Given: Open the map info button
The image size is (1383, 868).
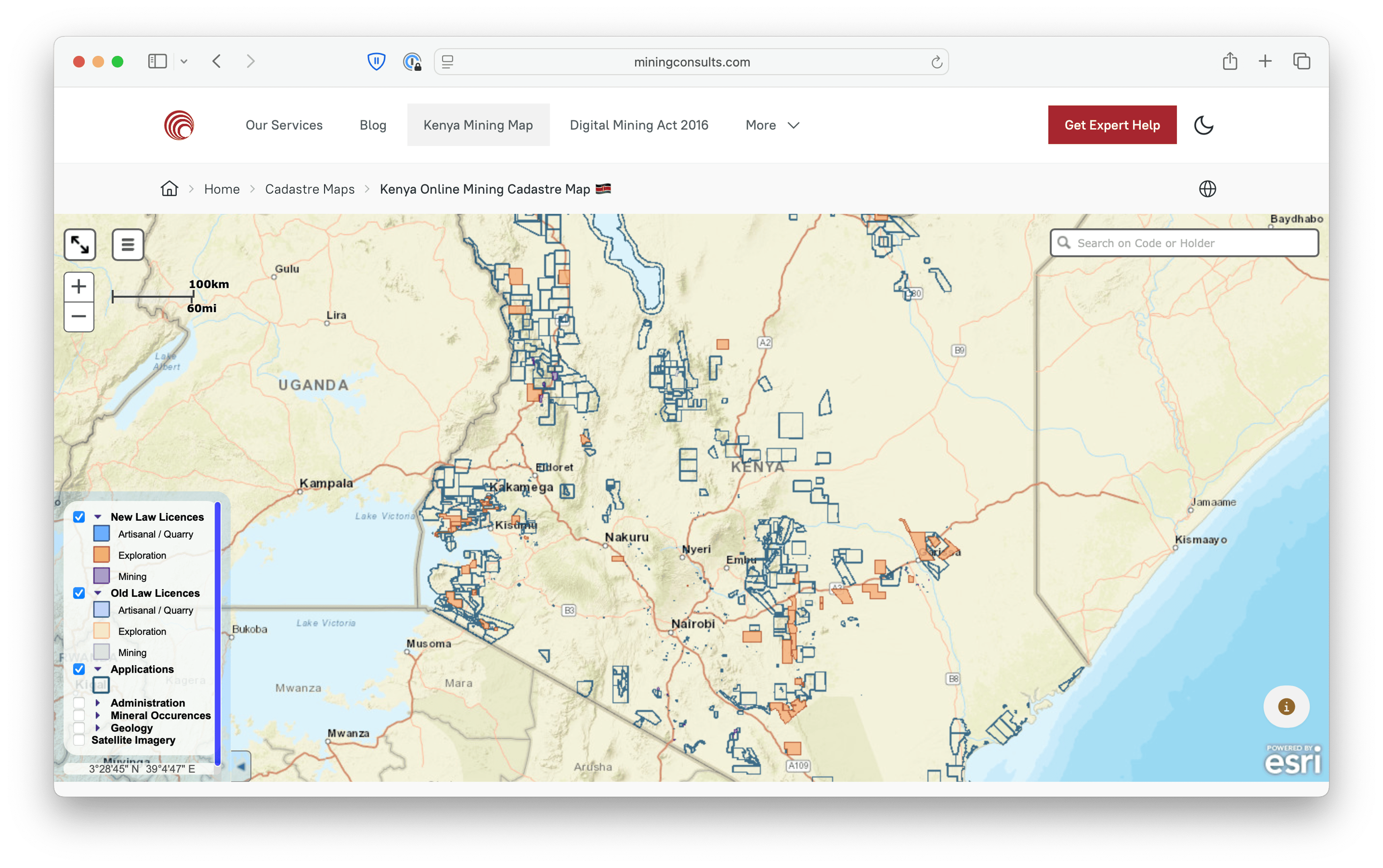Looking at the screenshot, I should tap(1286, 706).
